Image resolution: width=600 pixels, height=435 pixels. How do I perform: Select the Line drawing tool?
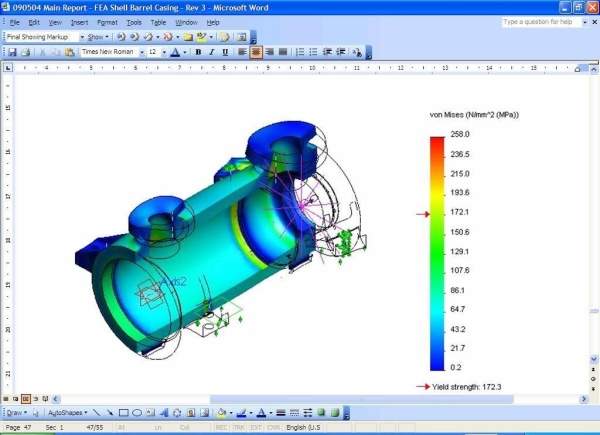[96, 412]
